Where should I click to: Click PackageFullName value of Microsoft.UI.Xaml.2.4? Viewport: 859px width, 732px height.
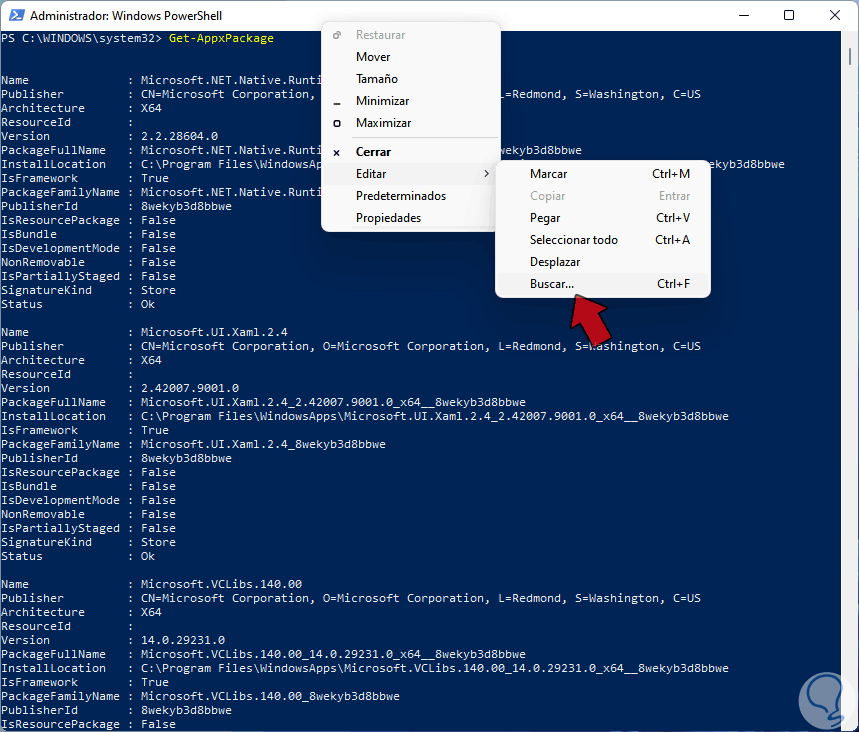point(333,402)
